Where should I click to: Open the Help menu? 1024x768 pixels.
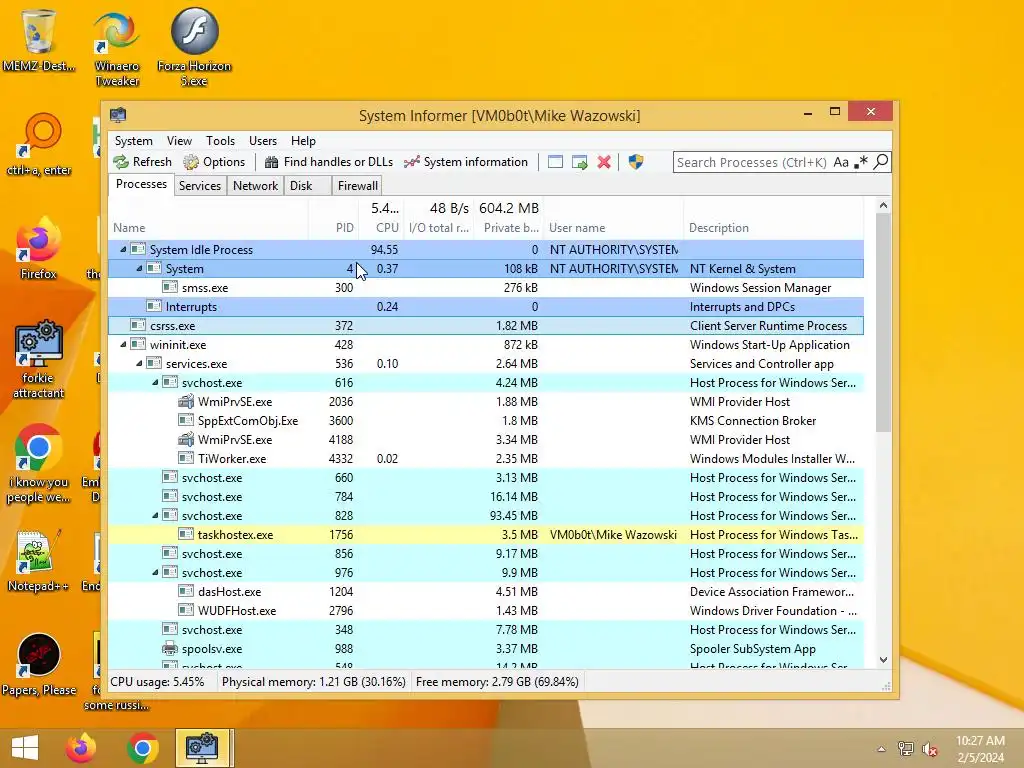click(x=303, y=141)
